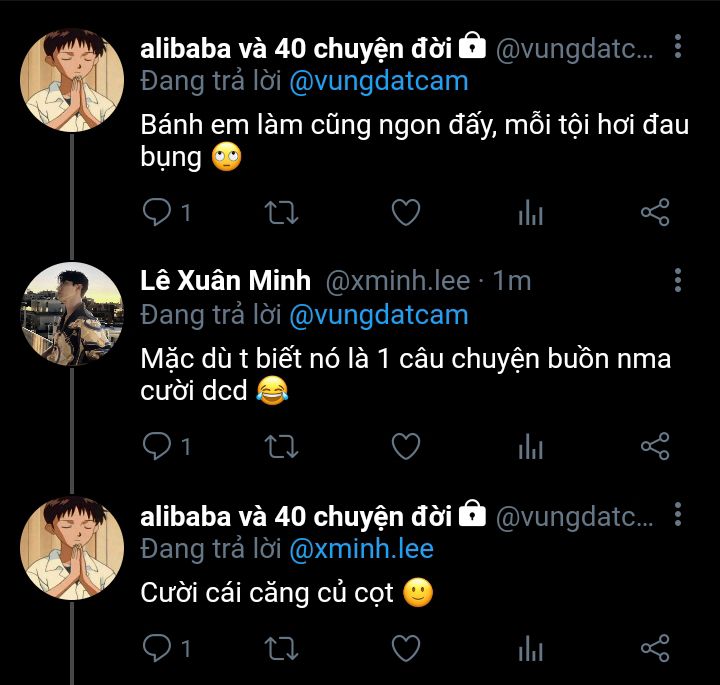The image size is (720, 685).
Task: Like the tweet about đau bụng
Action: [405, 212]
